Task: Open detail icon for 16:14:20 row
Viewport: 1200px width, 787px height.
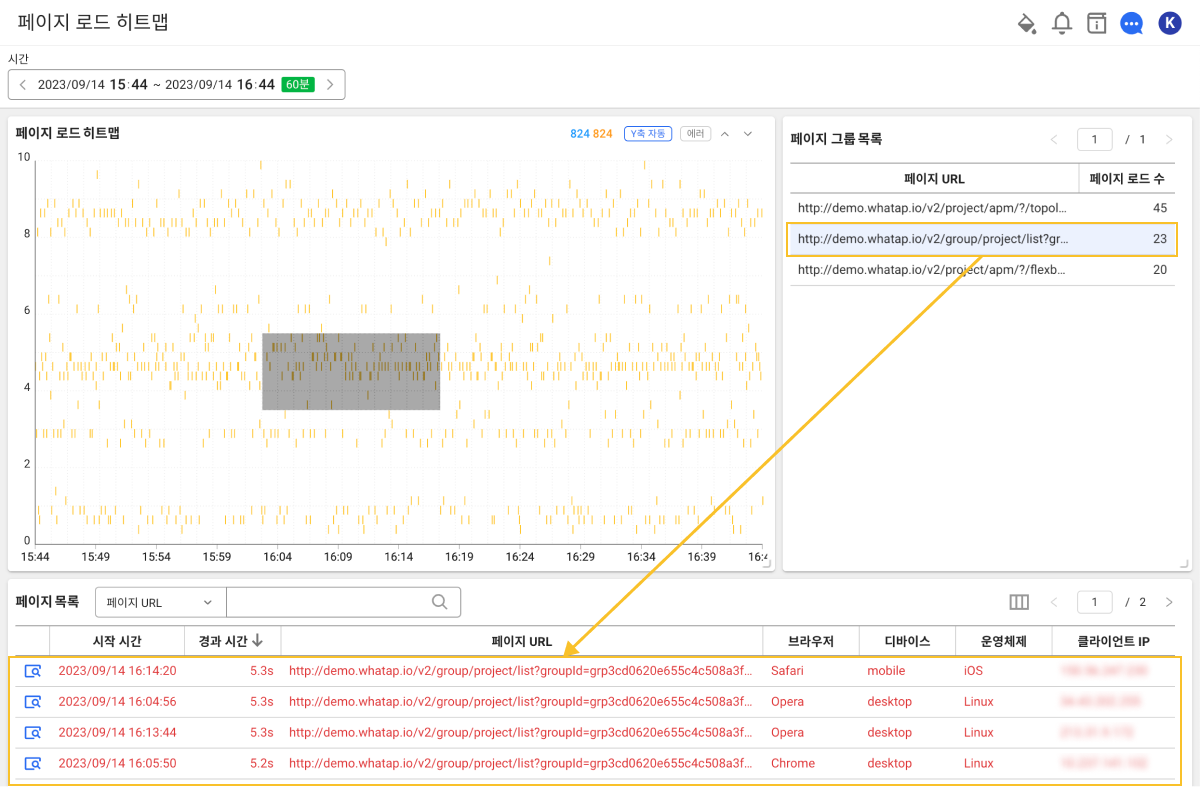Action: point(32,671)
